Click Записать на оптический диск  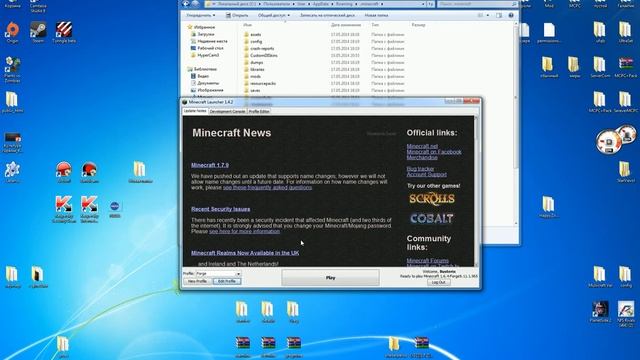coord(327,15)
